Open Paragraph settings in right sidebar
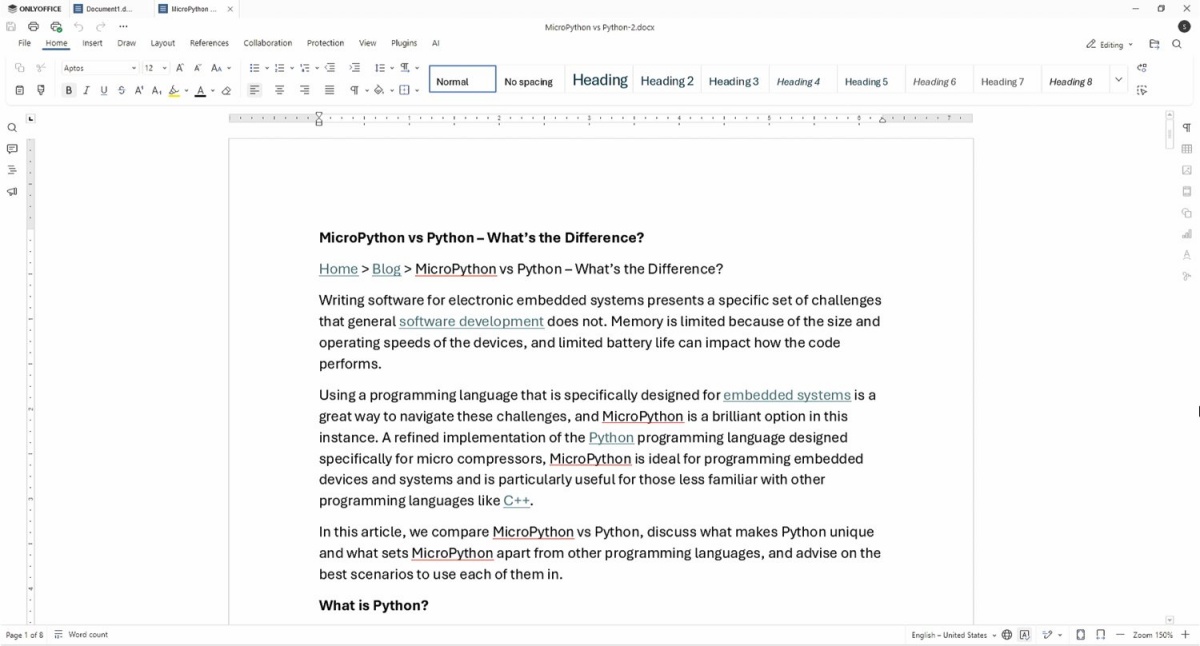The width and height of the screenshot is (1200, 646). (1187, 128)
